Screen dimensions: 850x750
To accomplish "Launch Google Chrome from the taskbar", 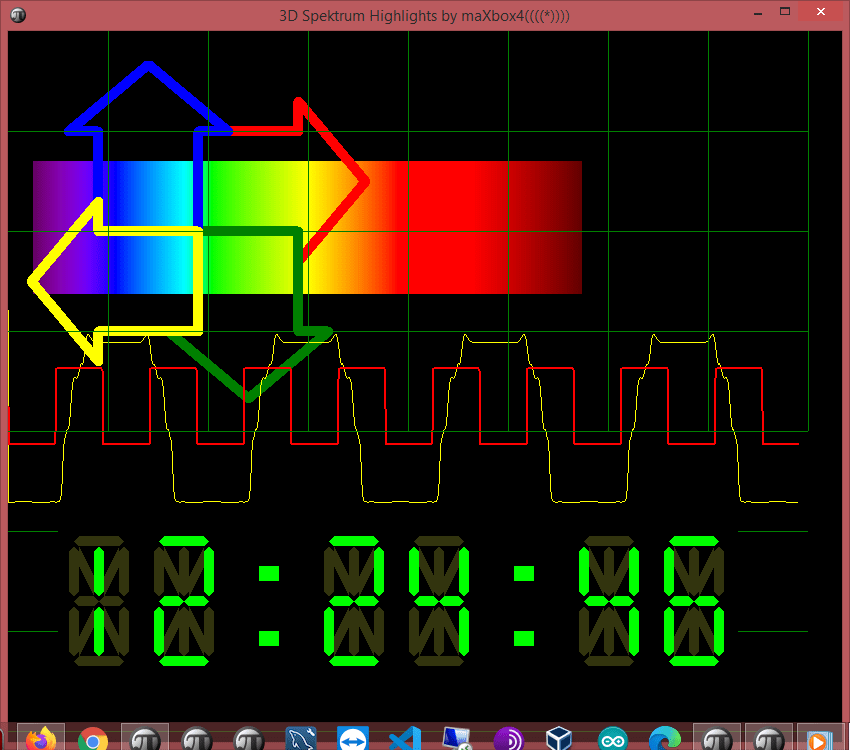I will point(93,739).
